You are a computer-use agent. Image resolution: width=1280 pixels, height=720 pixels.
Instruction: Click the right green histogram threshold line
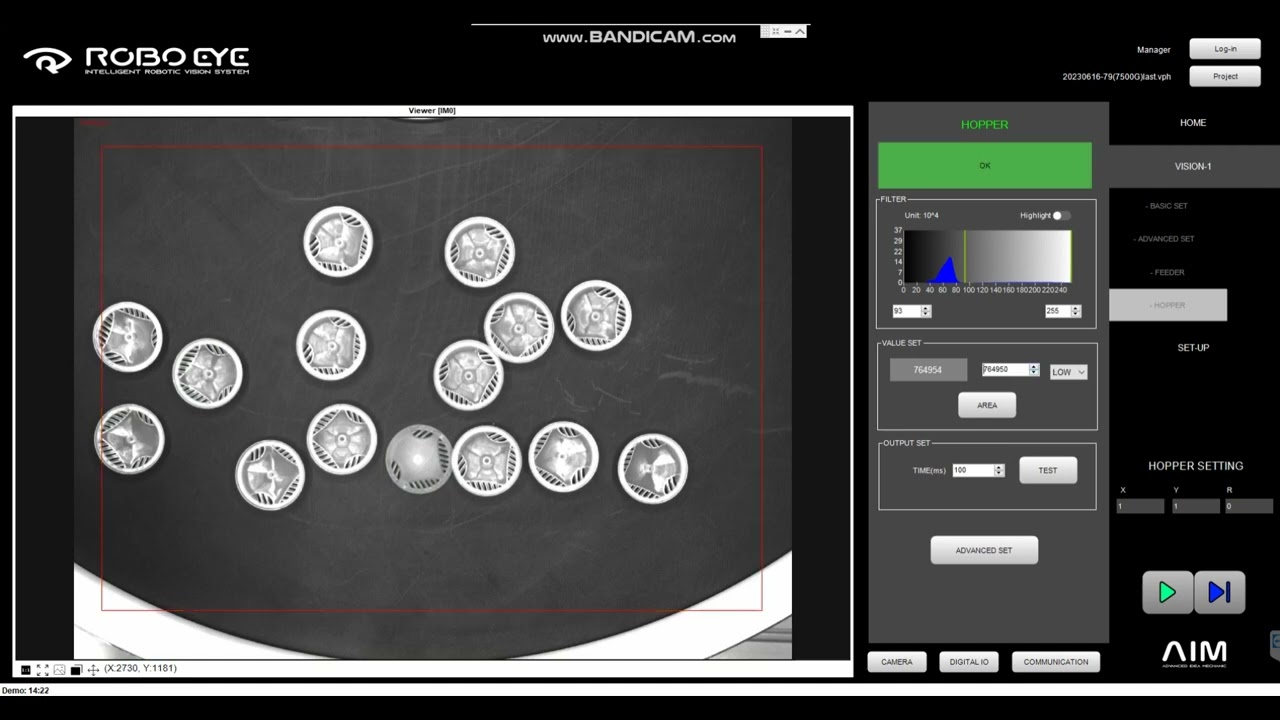pyautogui.click(x=1070, y=256)
